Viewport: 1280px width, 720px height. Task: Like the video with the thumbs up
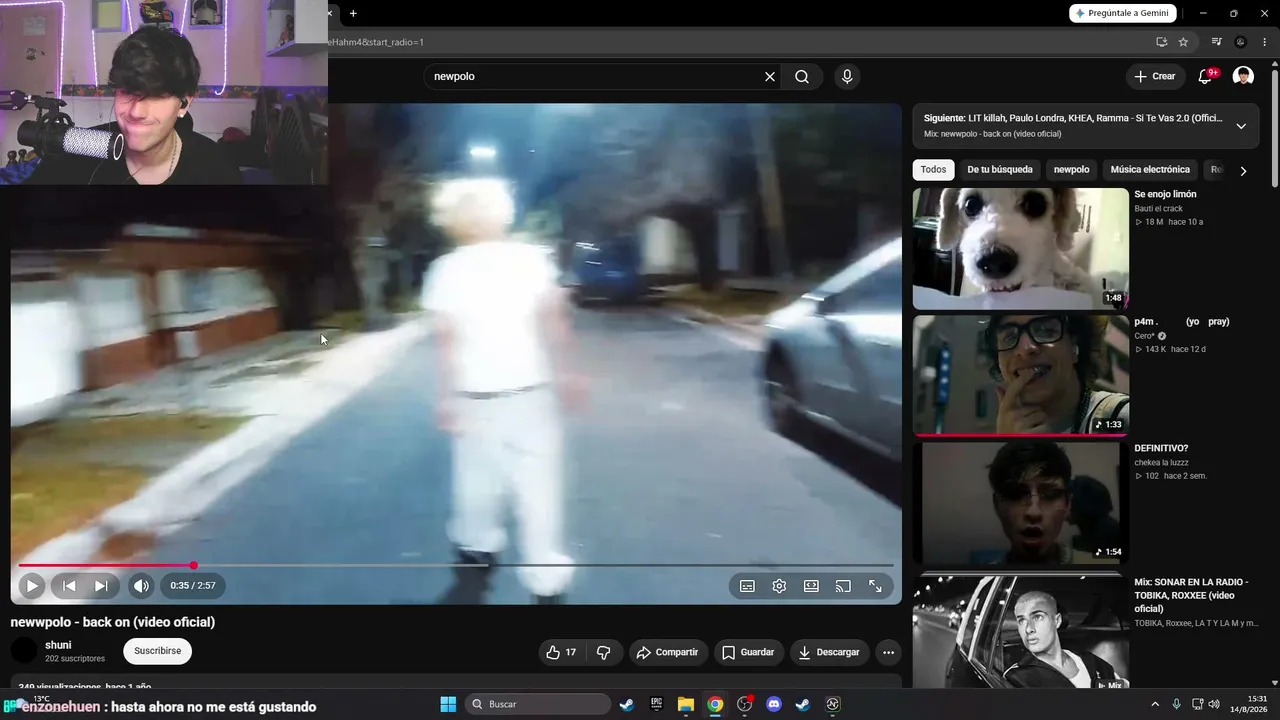[561, 652]
